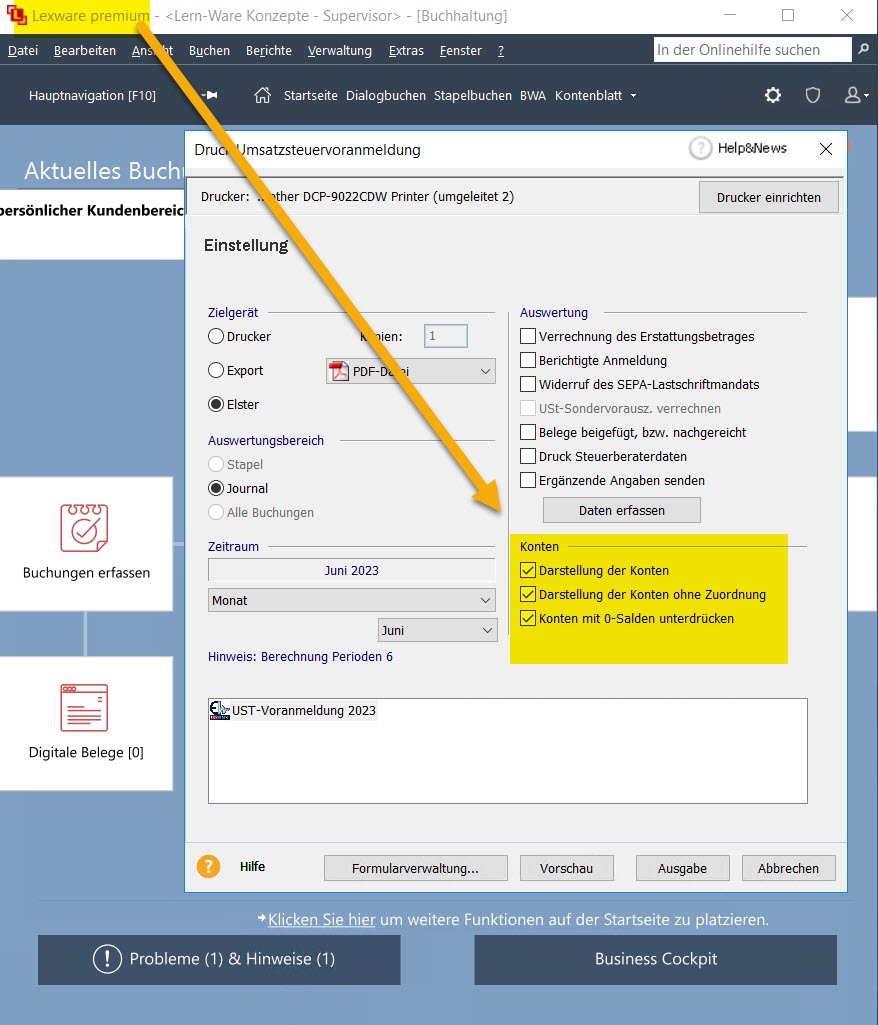
Task: Click the shield security icon
Action: click(x=813, y=95)
